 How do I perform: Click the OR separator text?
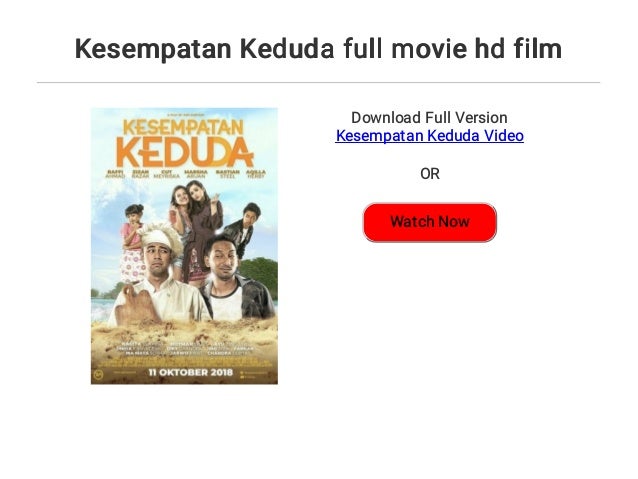pos(430,174)
